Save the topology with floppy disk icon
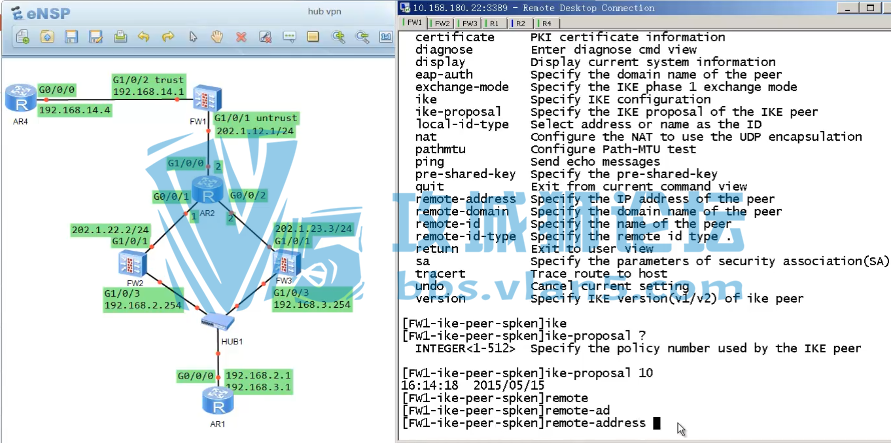This screenshot has height=443, width=891. pyautogui.click(x=72, y=37)
